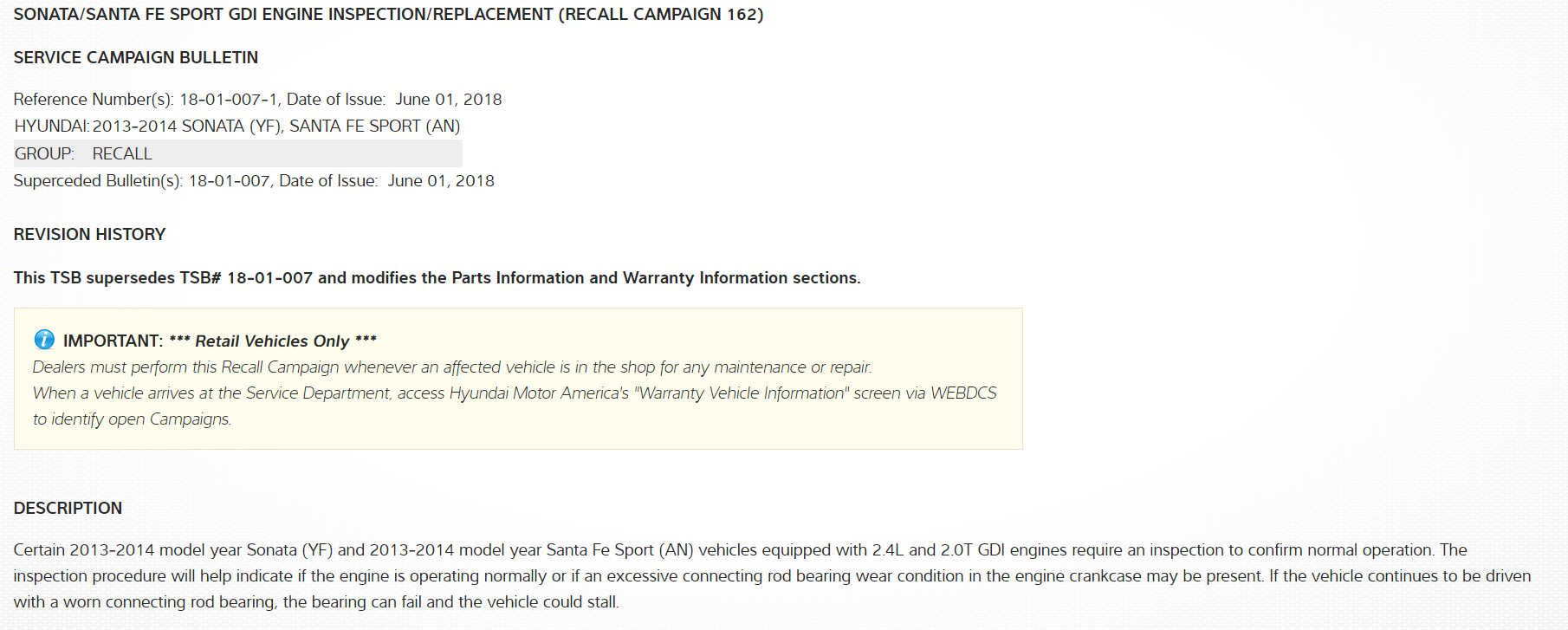Click the IMPORTANT label in the notice box
This screenshot has width=1568, height=630.
point(113,341)
